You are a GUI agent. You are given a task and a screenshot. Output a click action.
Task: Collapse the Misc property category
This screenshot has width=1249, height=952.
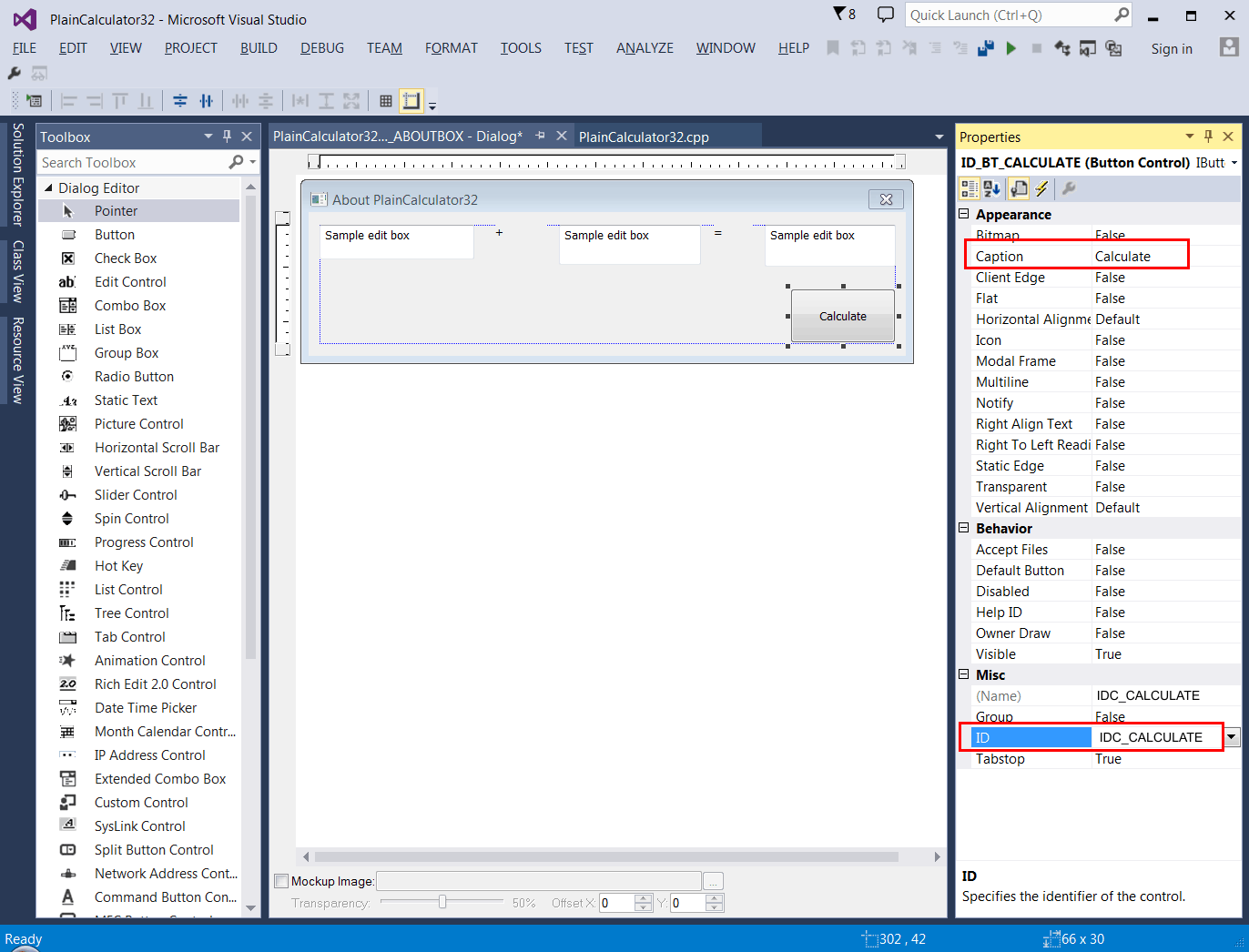(964, 674)
